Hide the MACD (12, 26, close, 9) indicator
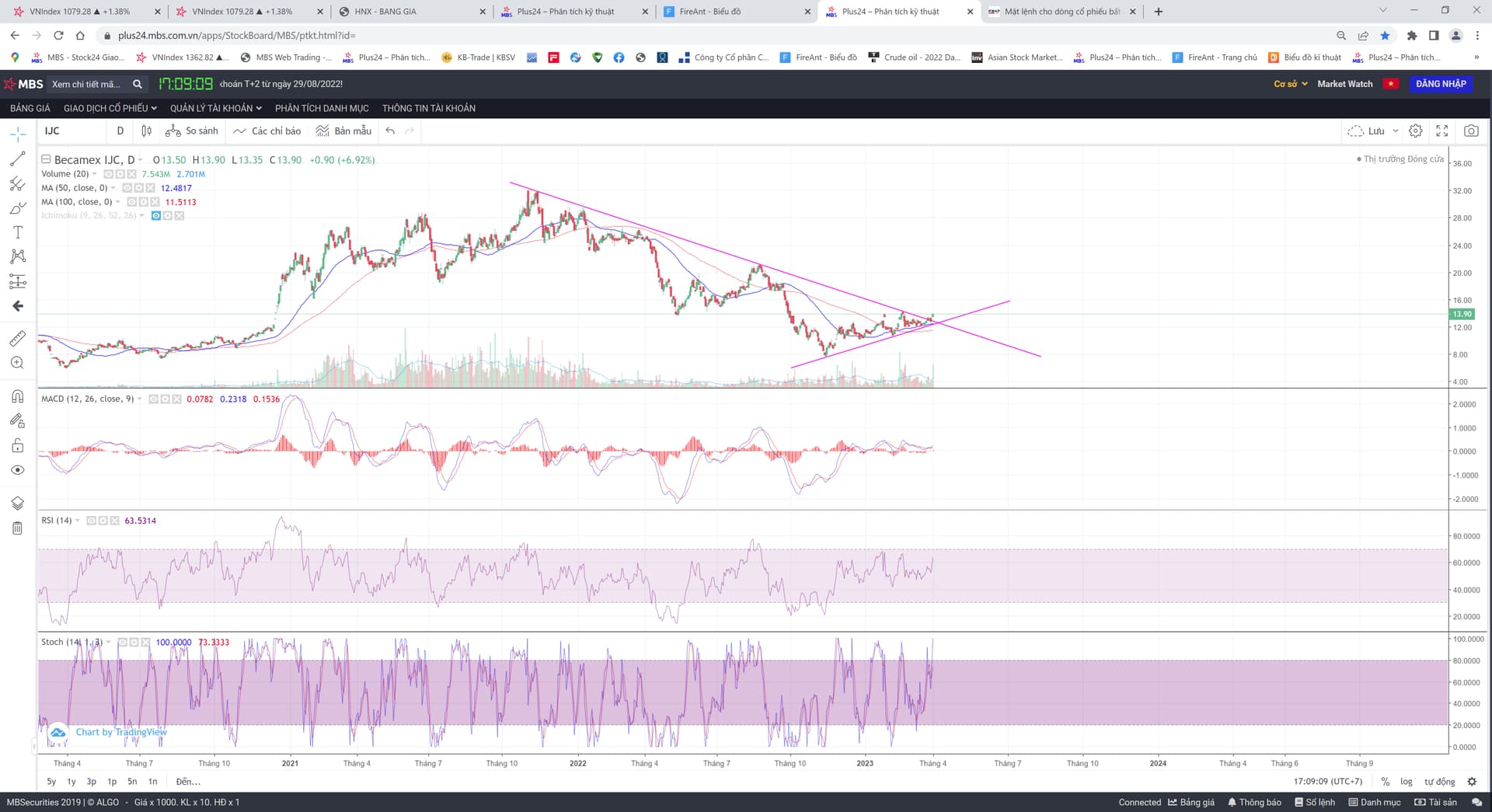Image resolution: width=1492 pixels, height=812 pixels. point(153,399)
